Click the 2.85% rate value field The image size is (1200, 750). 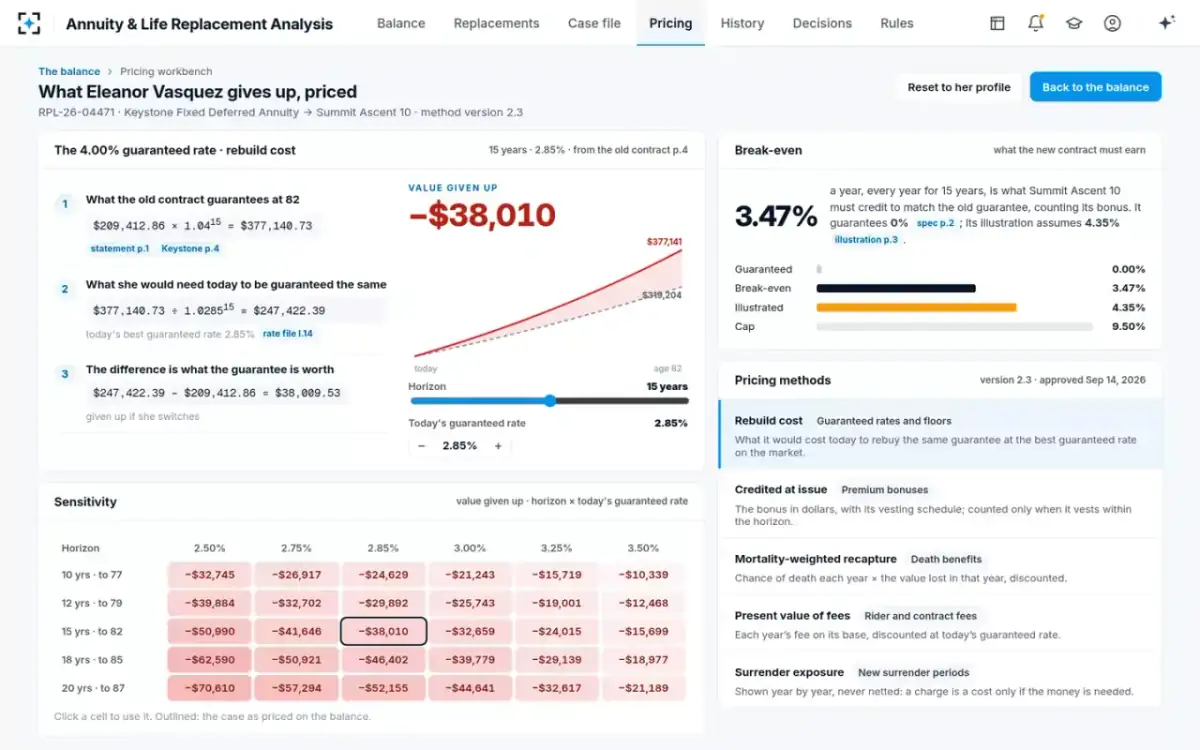coord(460,446)
